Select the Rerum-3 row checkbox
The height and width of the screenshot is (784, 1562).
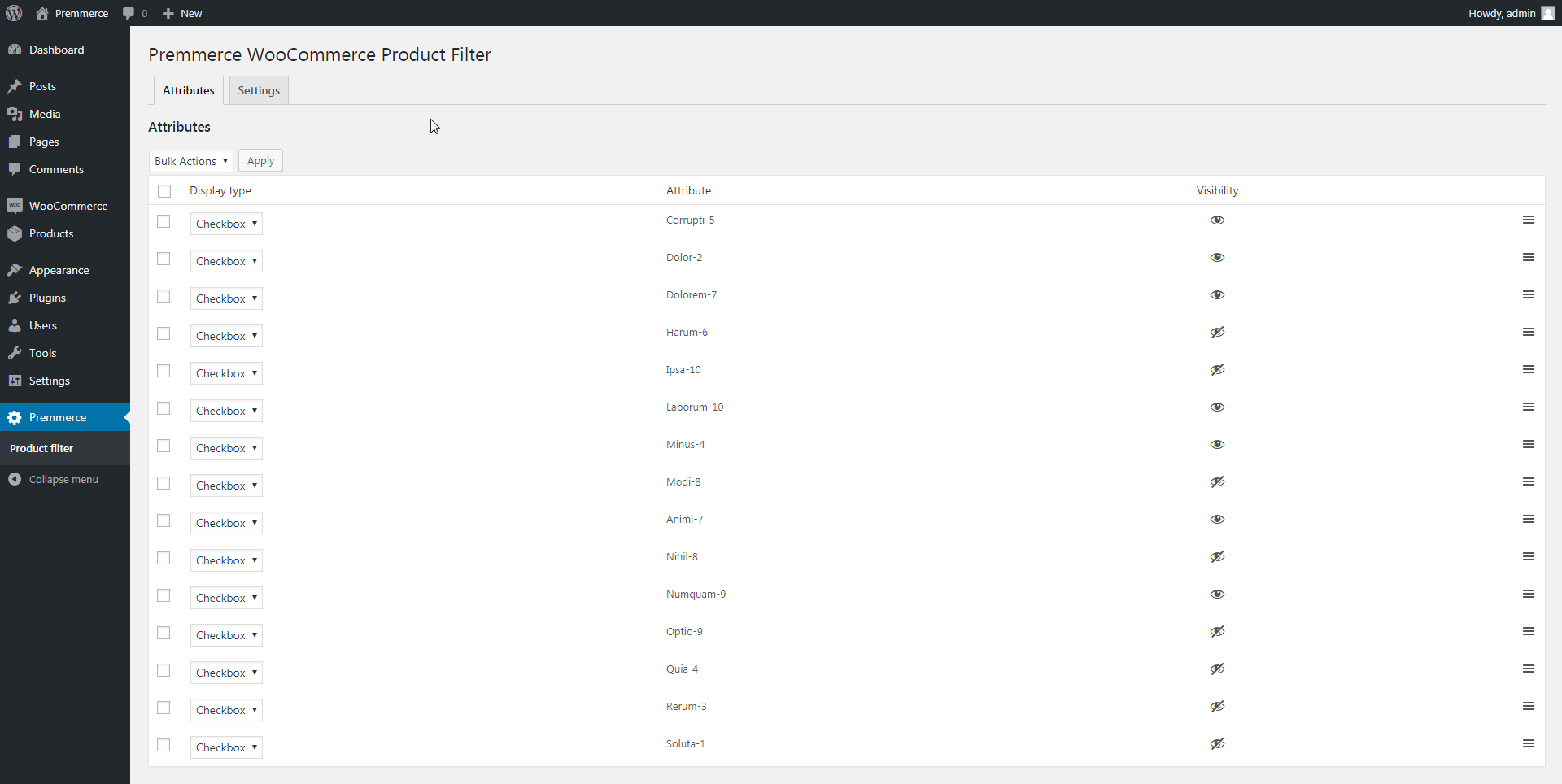(x=164, y=708)
